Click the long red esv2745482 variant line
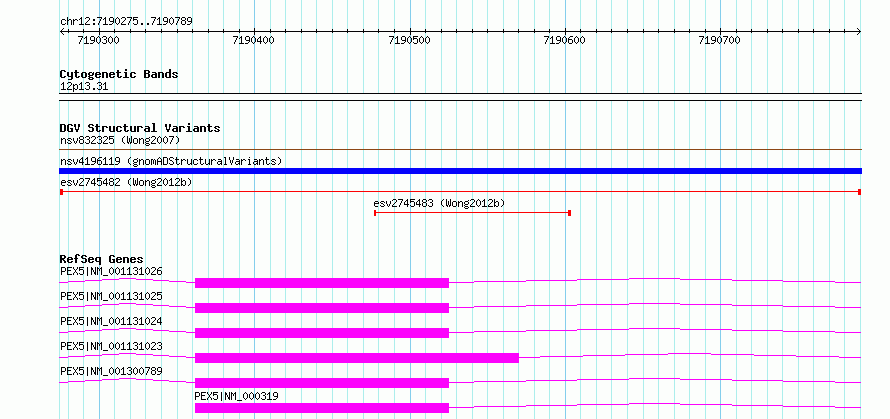890x419 pixels. (460, 192)
